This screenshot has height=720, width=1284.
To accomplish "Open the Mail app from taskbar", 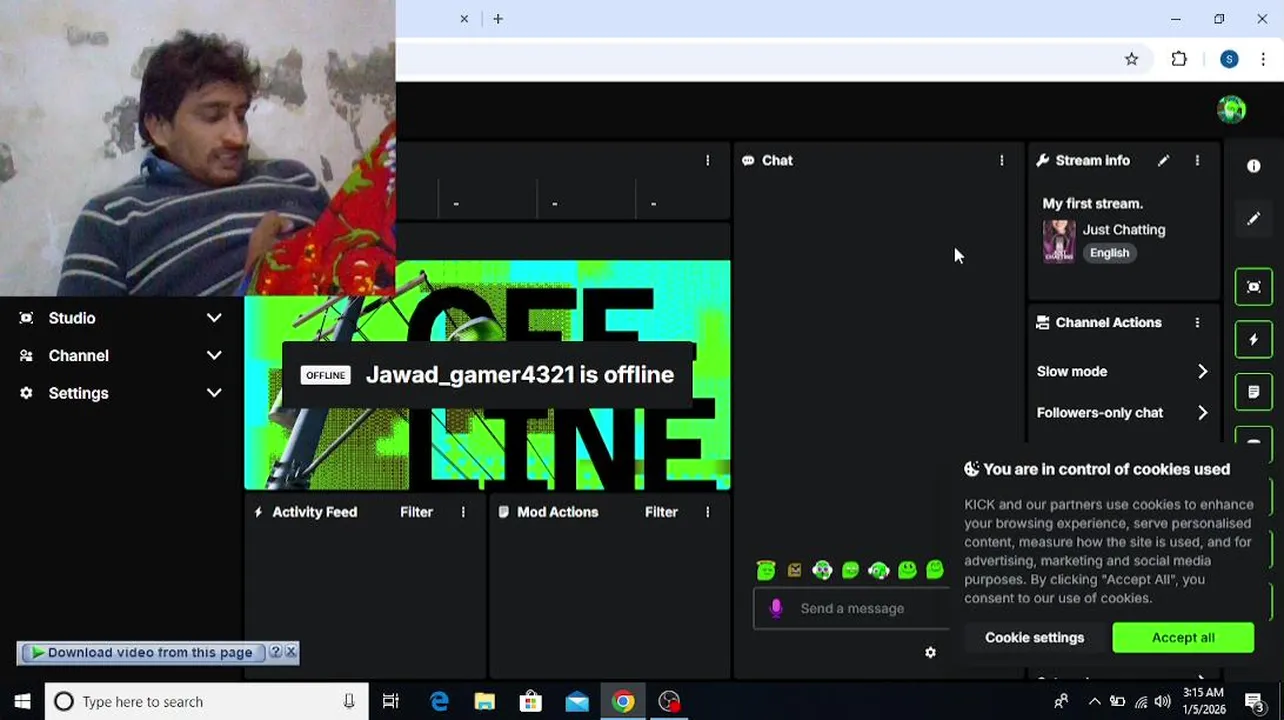I will [x=577, y=702].
